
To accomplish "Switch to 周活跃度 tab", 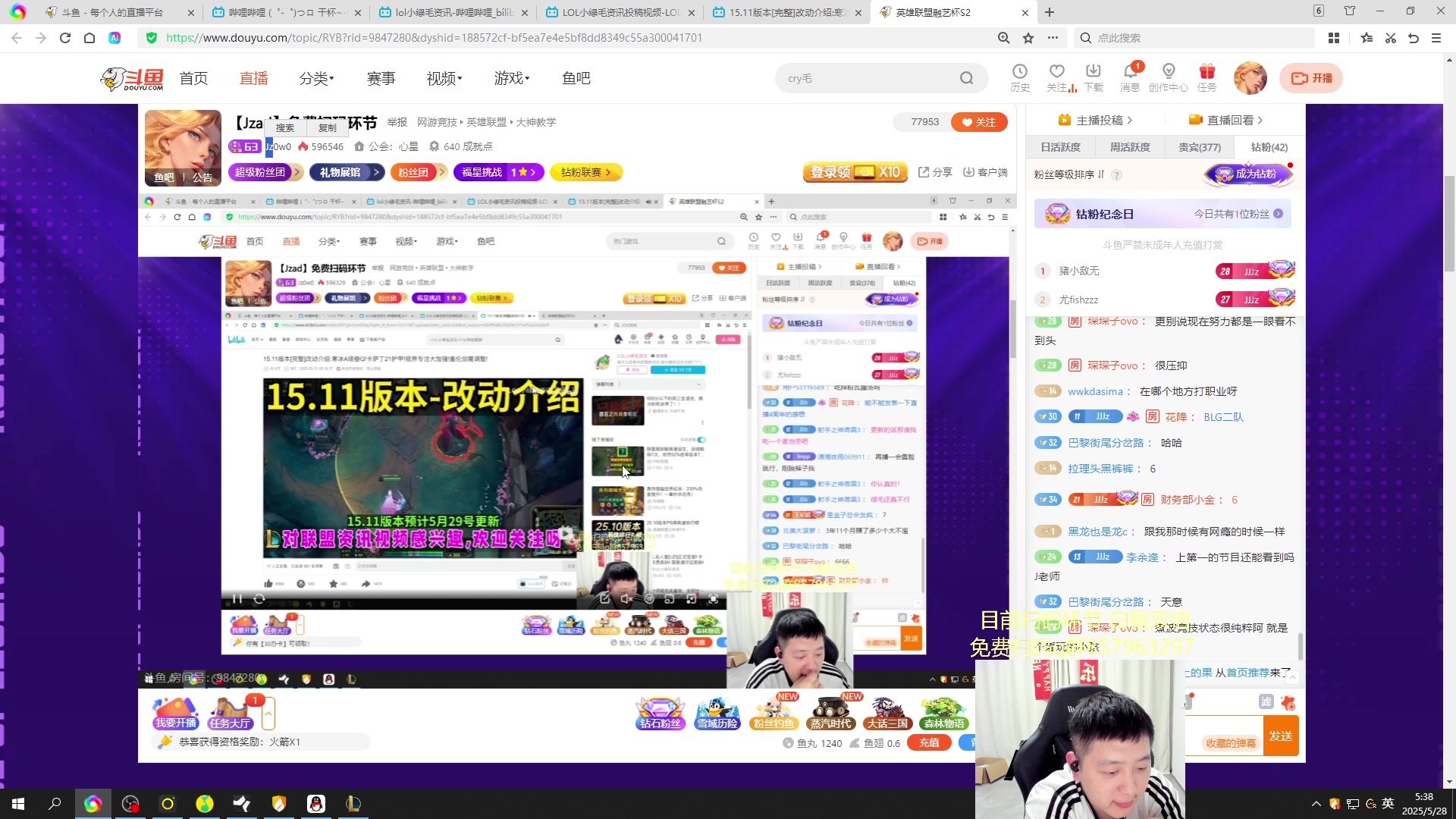I will pos(1130,147).
